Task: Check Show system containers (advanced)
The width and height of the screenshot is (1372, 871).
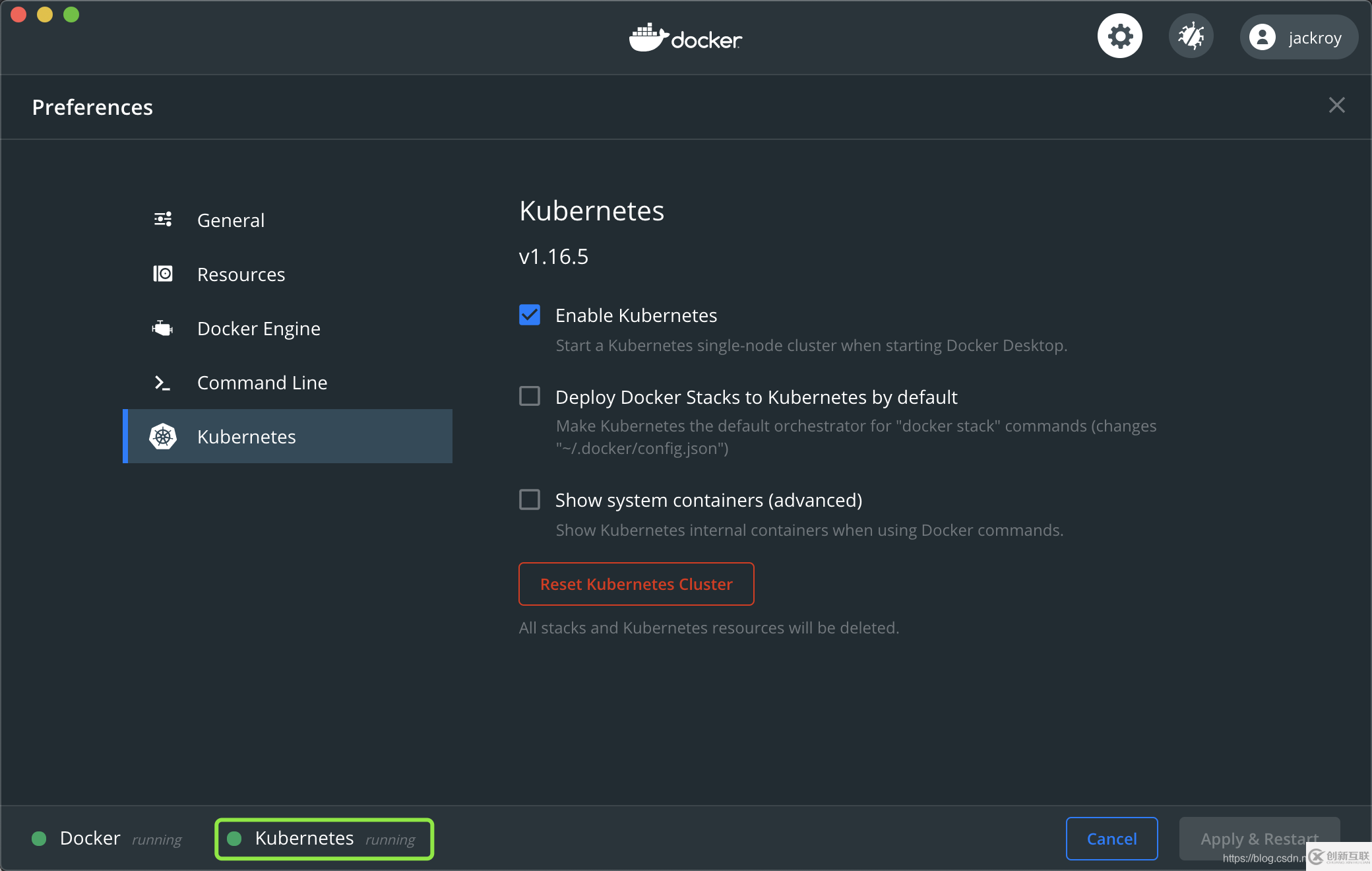Action: (530, 500)
